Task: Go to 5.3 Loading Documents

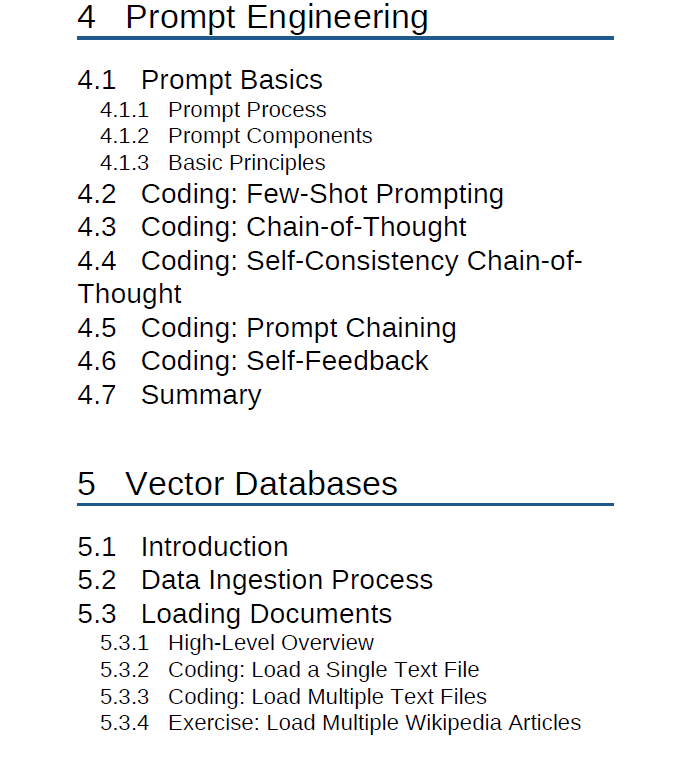Action: pyautogui.click(x=235, y=614)
